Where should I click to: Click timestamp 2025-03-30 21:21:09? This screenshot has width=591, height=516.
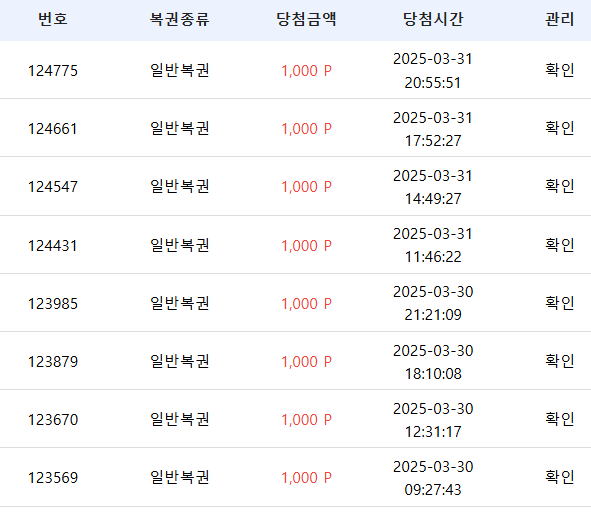pyautogui.click(x=433, y=303)
